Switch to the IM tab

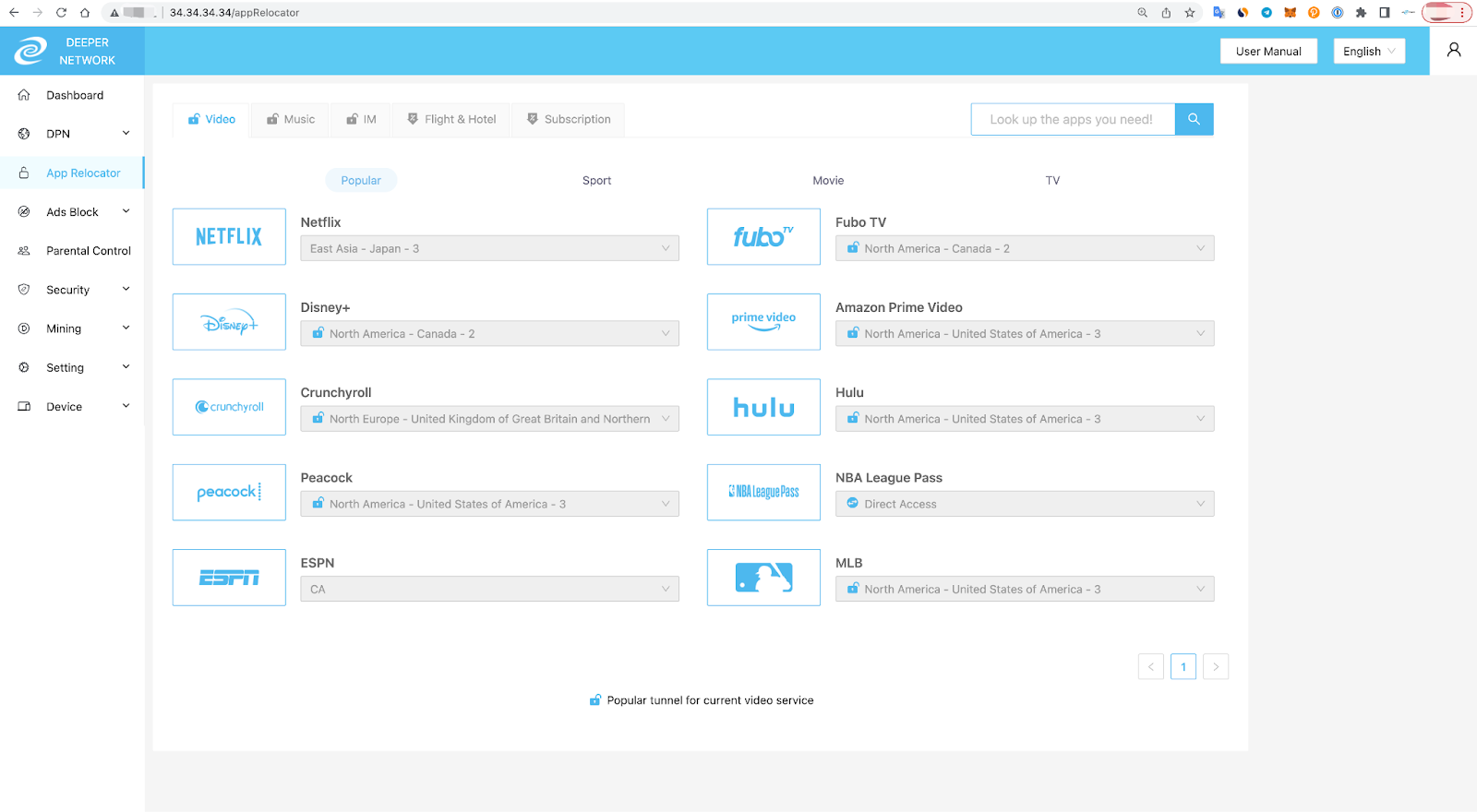point(361,119)
